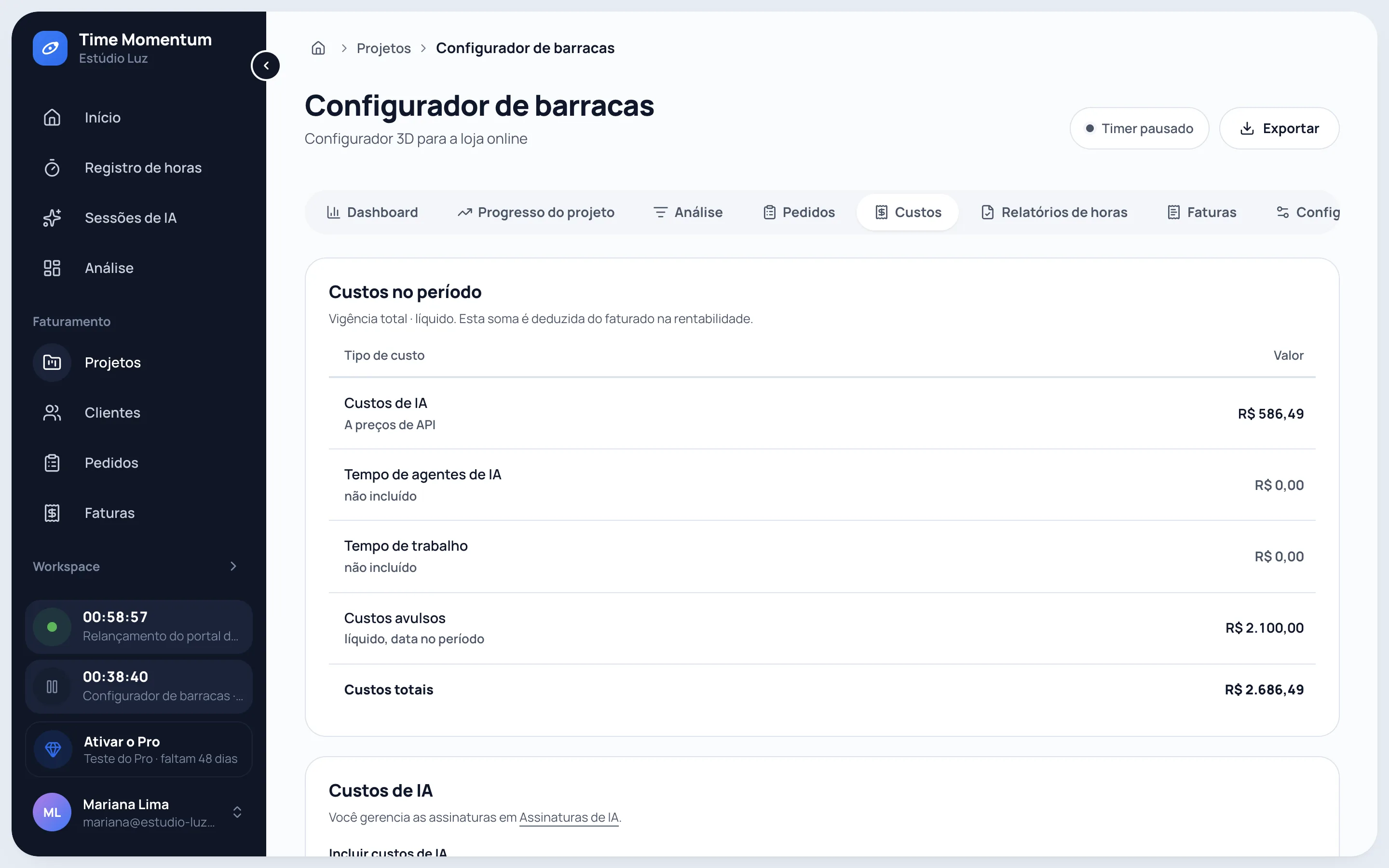Click the Tempo de trabalho row label
This screenshot has height=868, width=1389.
coord(406,546)
